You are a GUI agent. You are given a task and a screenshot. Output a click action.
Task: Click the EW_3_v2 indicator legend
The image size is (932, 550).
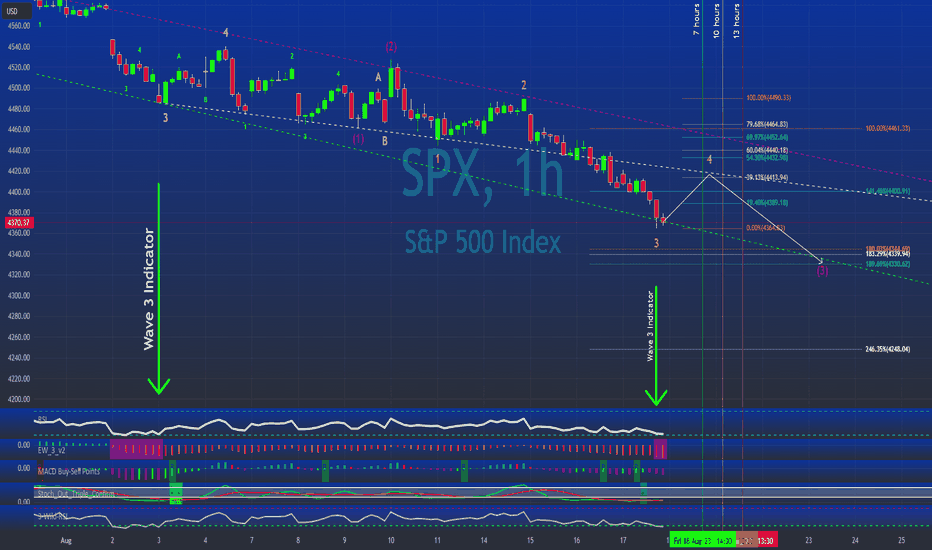[x=51, y=450]
